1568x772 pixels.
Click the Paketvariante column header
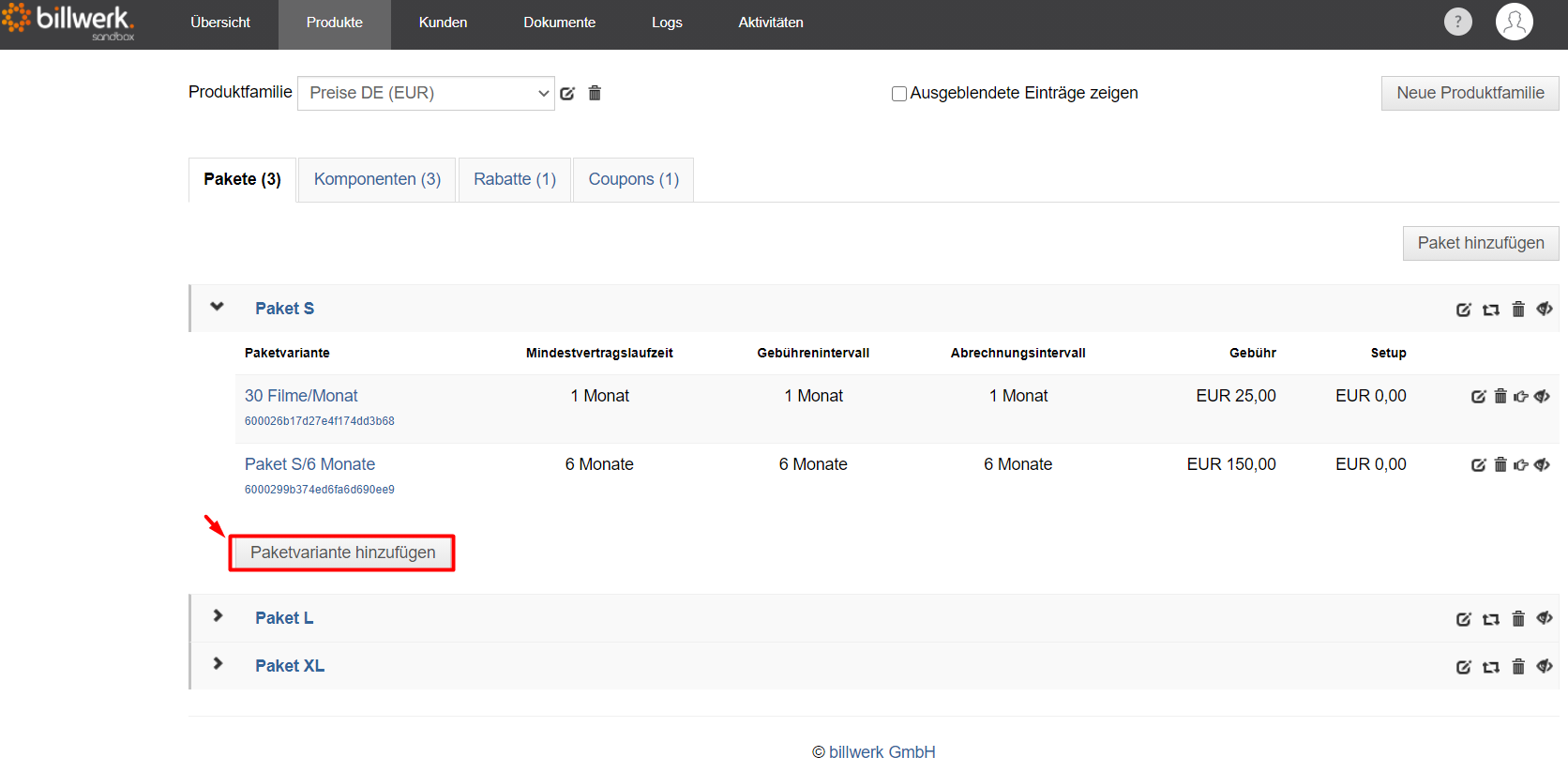287,354
